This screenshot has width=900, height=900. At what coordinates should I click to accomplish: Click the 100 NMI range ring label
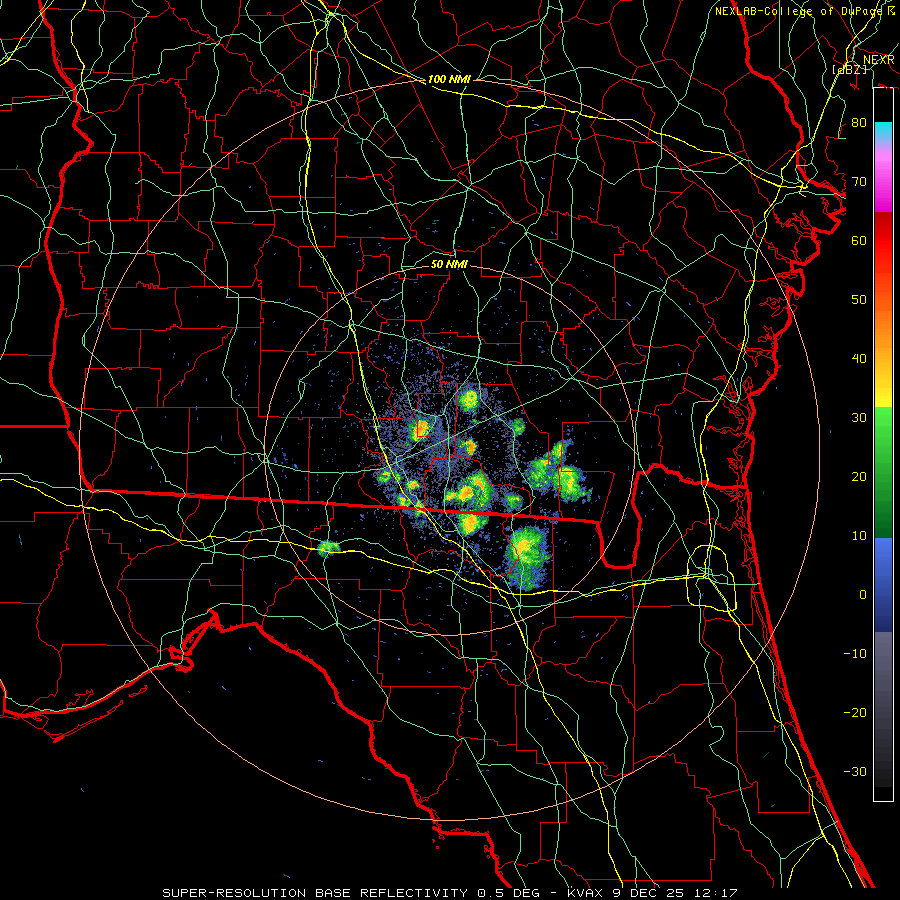[x=449, y=79]
